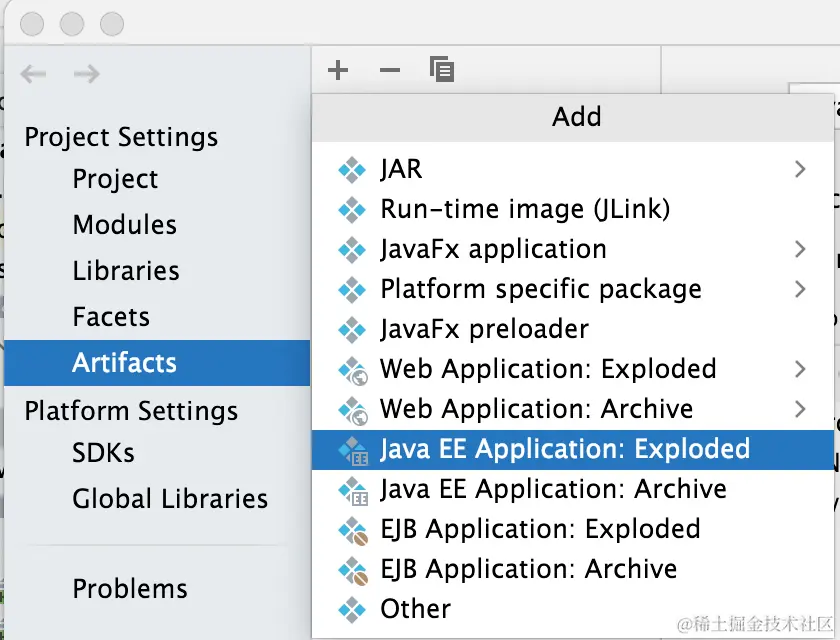Expand Web Application: Exploded submenu arrow
The height and width of the screenshot is (640, 840).
pyautogui.click(x=800, y=369)
